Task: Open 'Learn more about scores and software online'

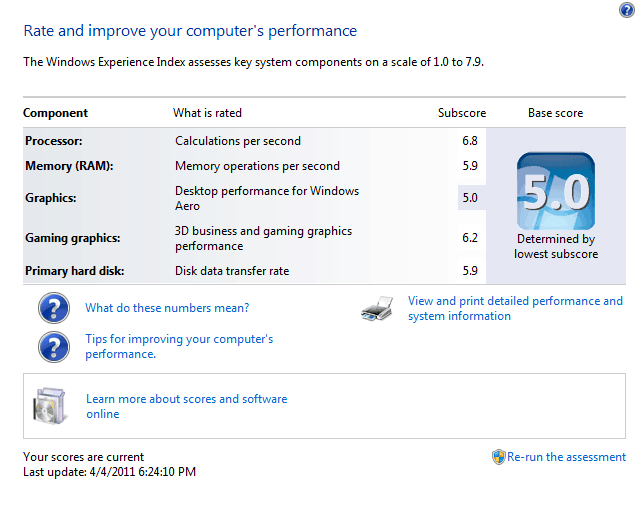Action: pyautogui.click(x=186, y=406)
